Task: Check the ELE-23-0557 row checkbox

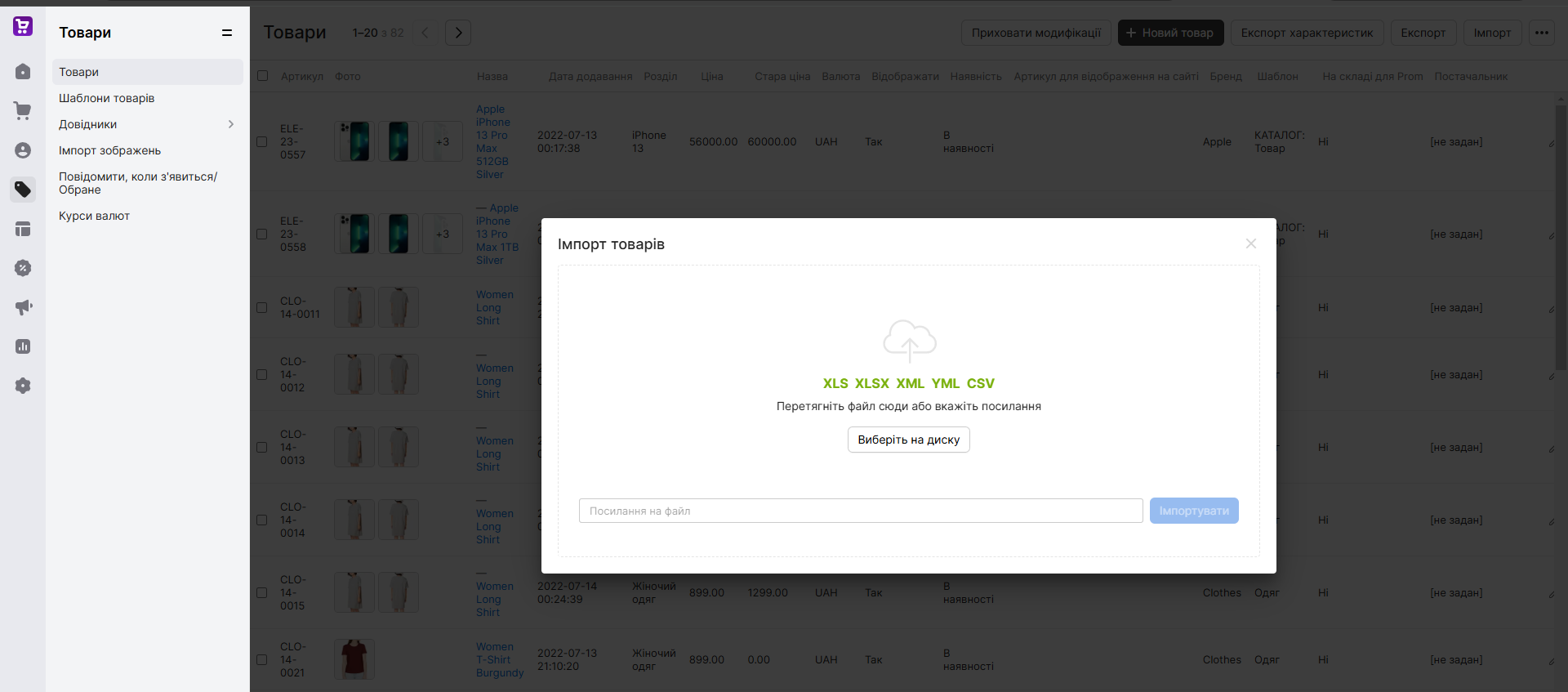Action: click(x=262, y=141)
